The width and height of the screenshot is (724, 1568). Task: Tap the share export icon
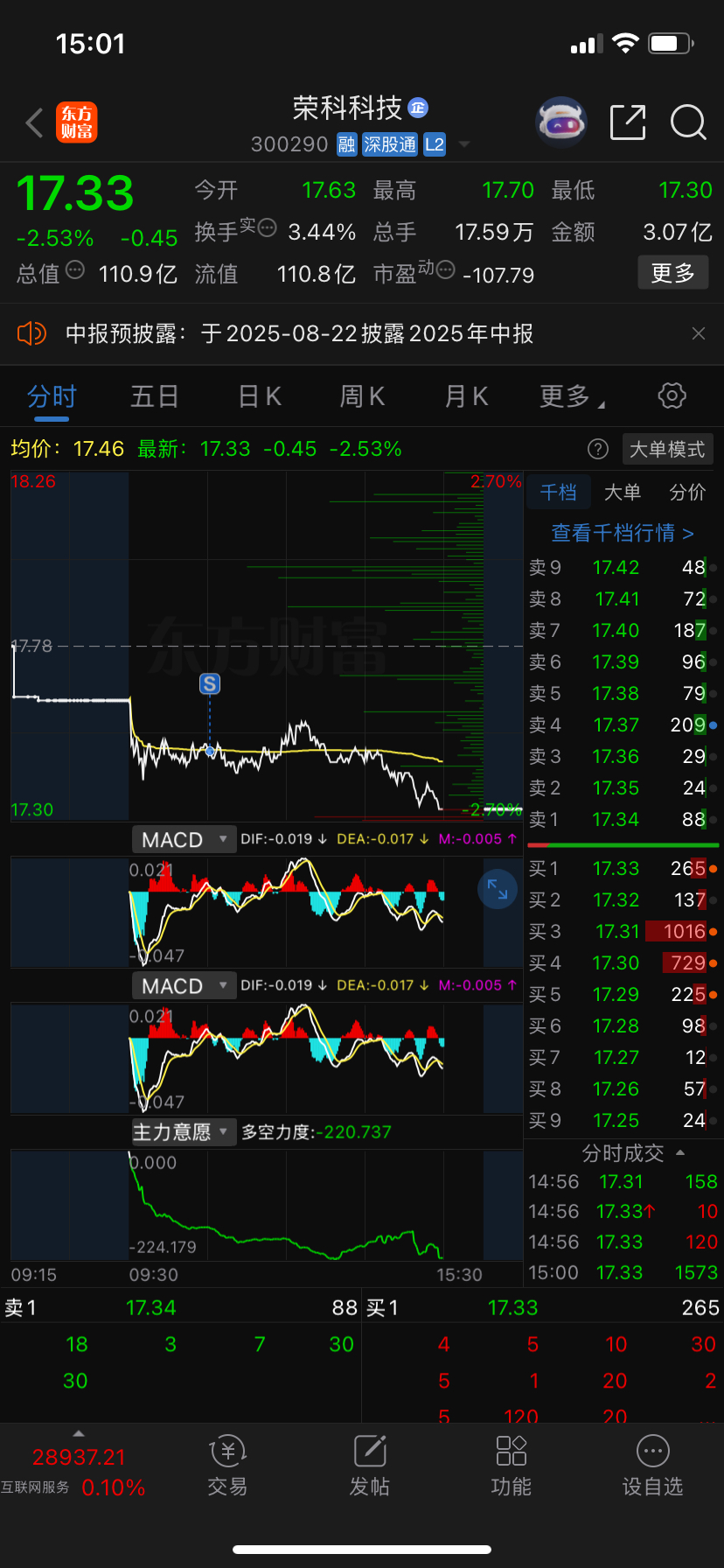tap(628, 122)
